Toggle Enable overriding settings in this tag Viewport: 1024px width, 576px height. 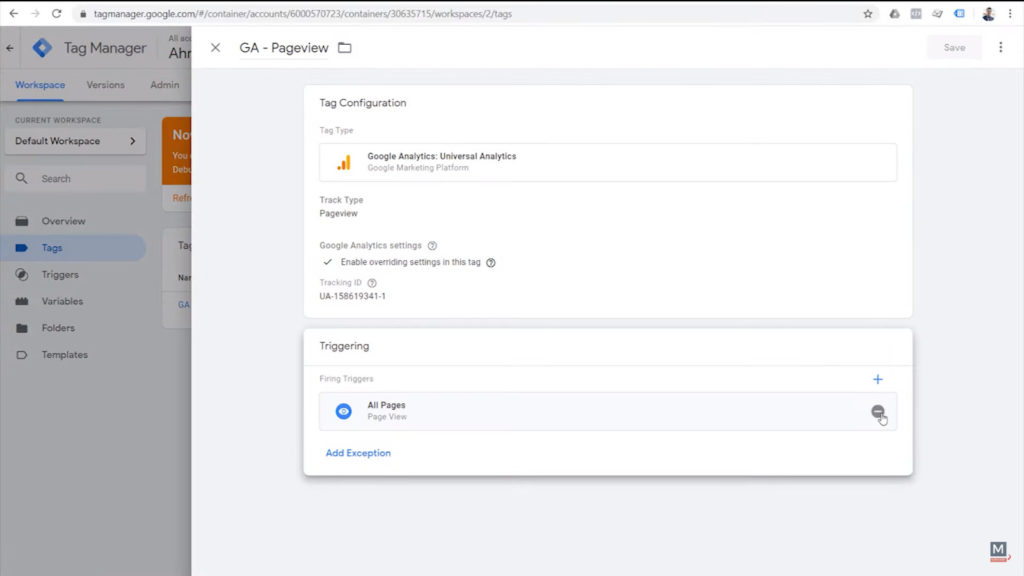[327, 262]
